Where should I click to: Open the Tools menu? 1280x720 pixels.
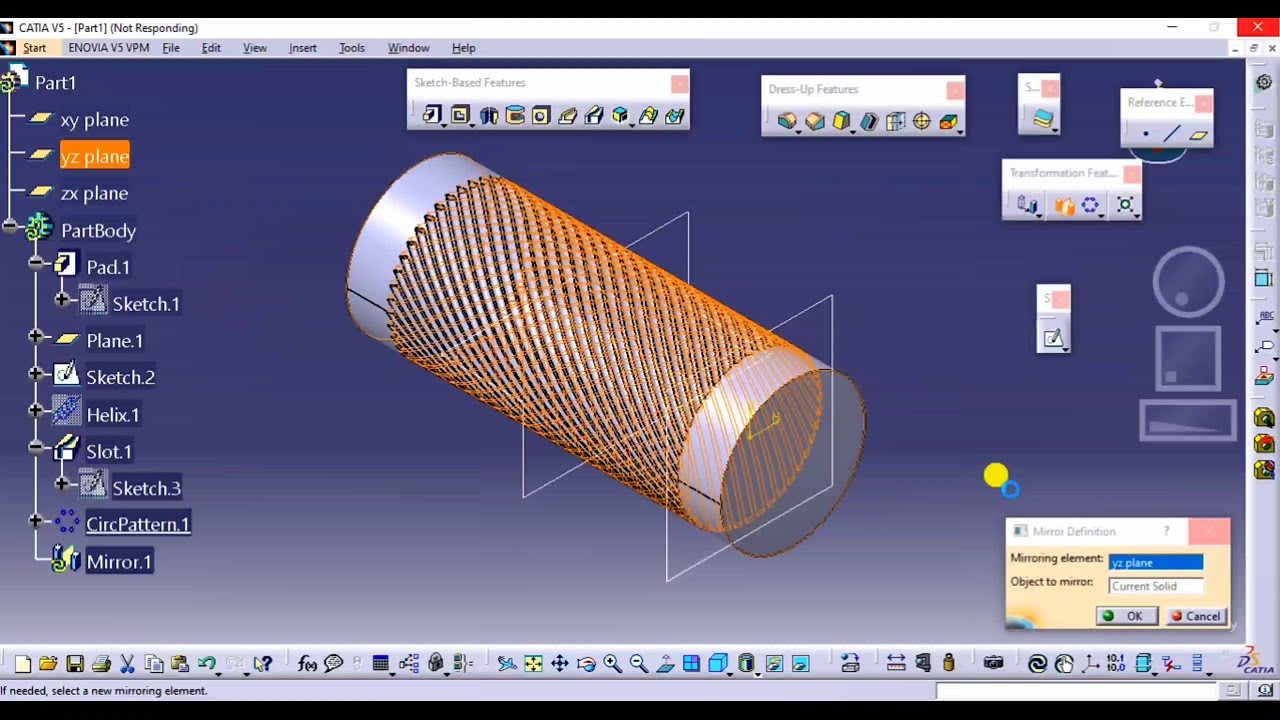coord(352,48)
